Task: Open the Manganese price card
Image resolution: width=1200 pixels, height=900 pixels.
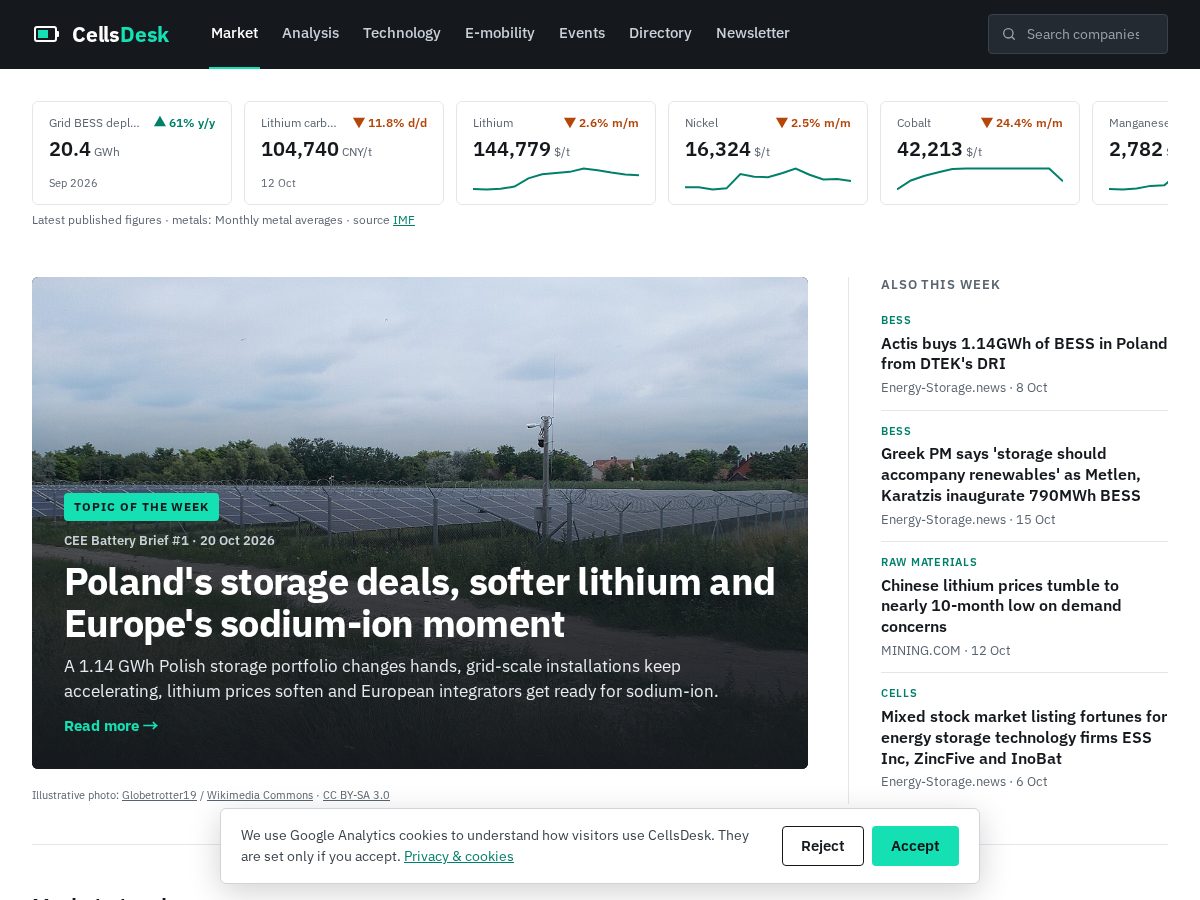Action: (x=1130, y=153)
